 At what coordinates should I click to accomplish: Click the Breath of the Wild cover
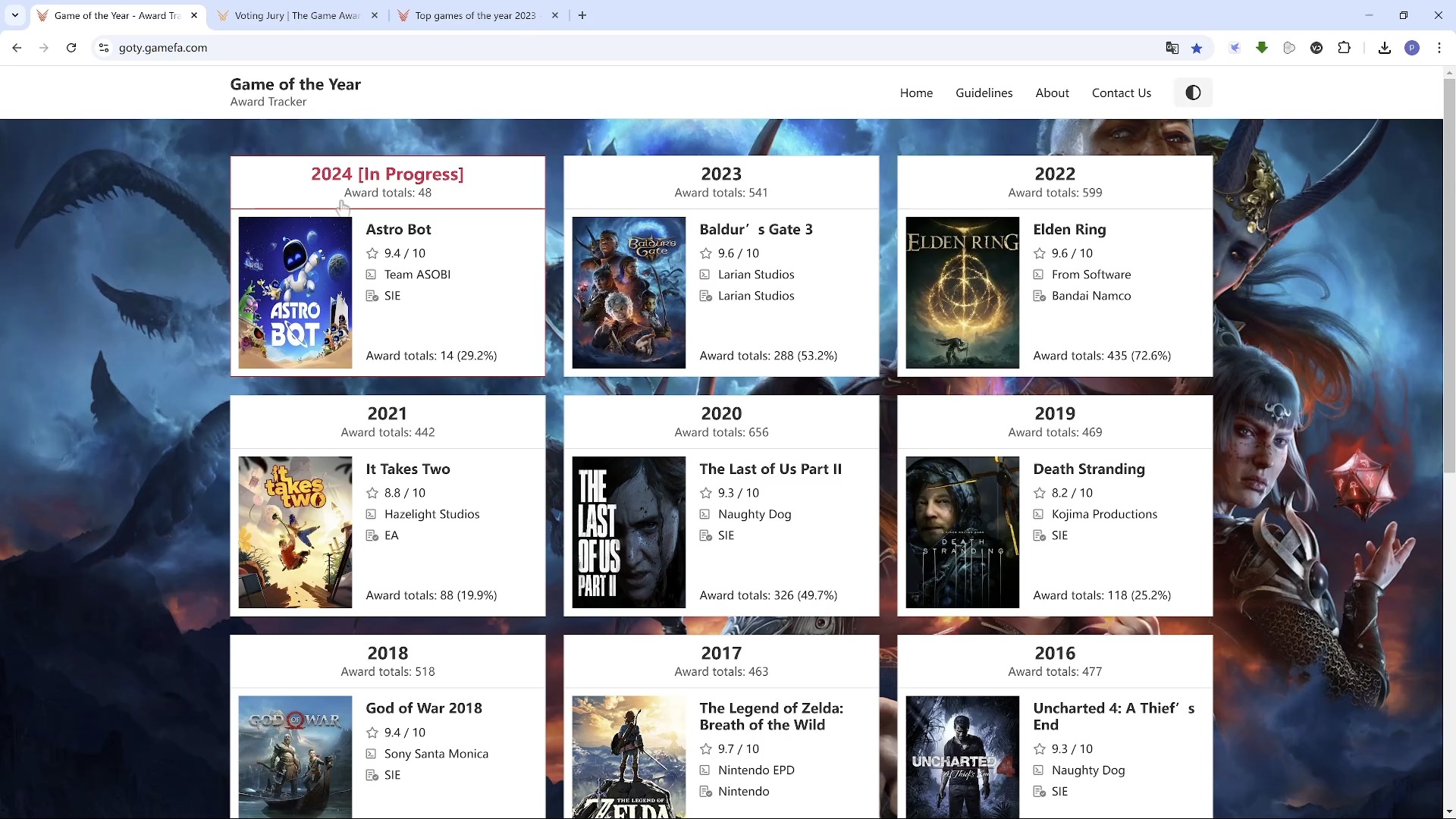click(x=629, y=757)
